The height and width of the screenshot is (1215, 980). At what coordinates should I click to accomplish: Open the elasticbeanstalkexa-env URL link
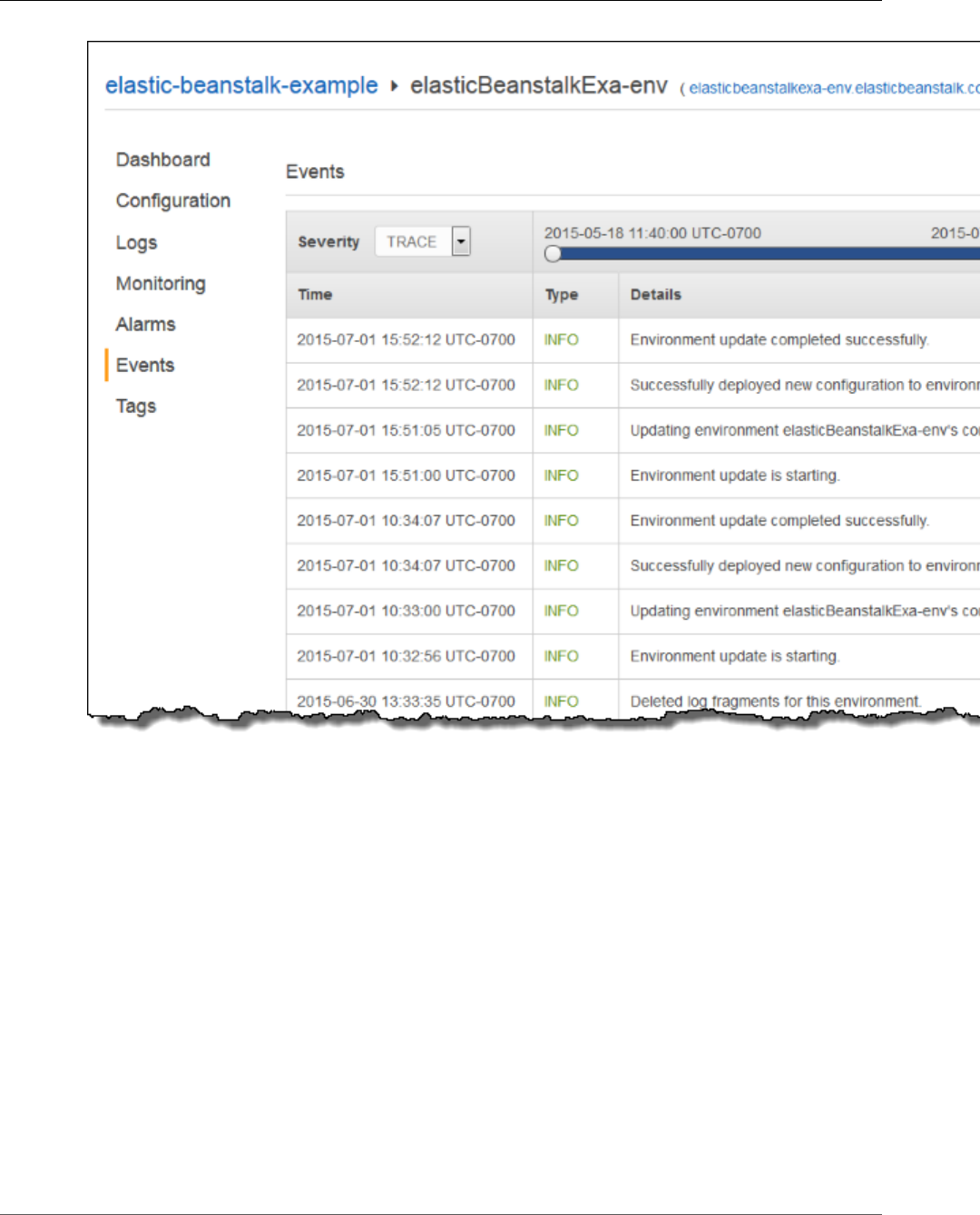[834, 88]
